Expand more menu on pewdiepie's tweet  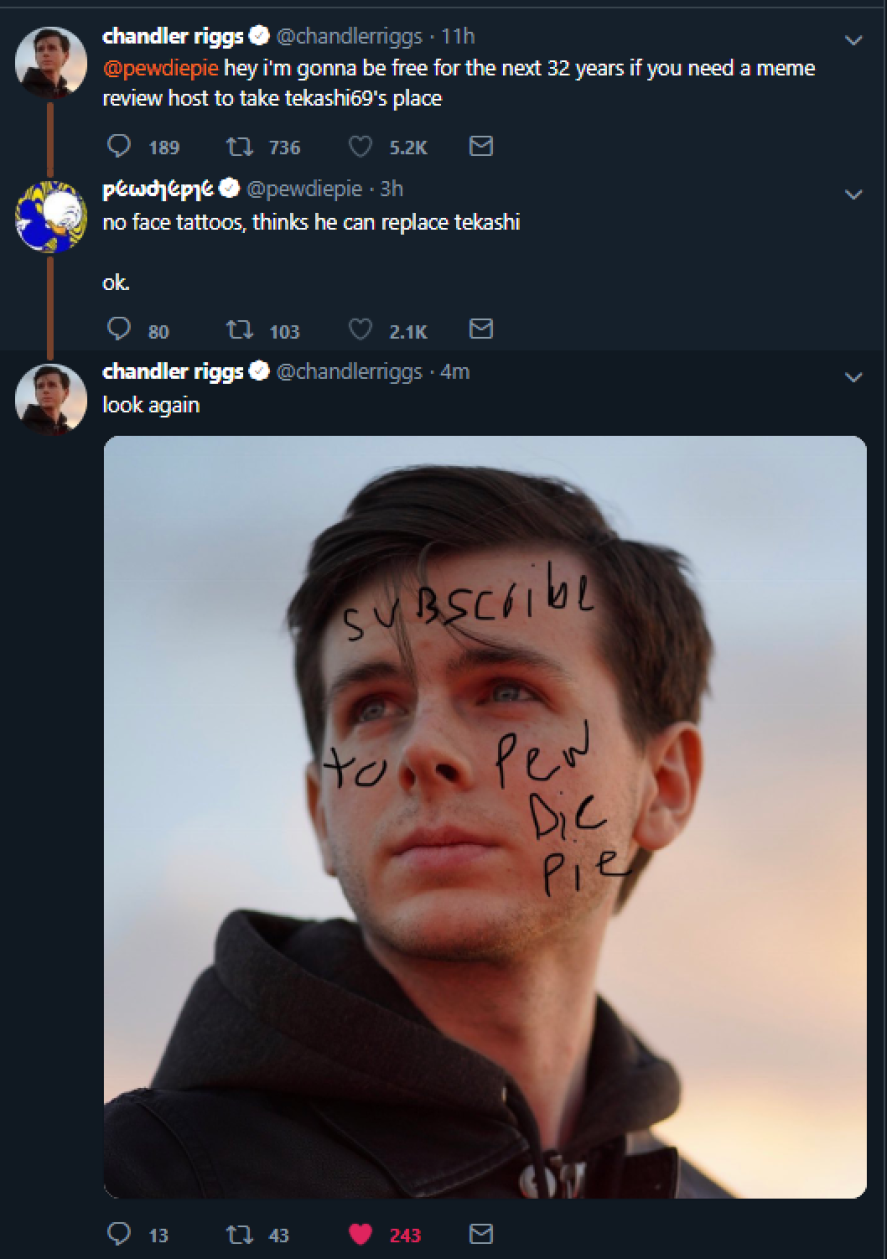[853, 195]
